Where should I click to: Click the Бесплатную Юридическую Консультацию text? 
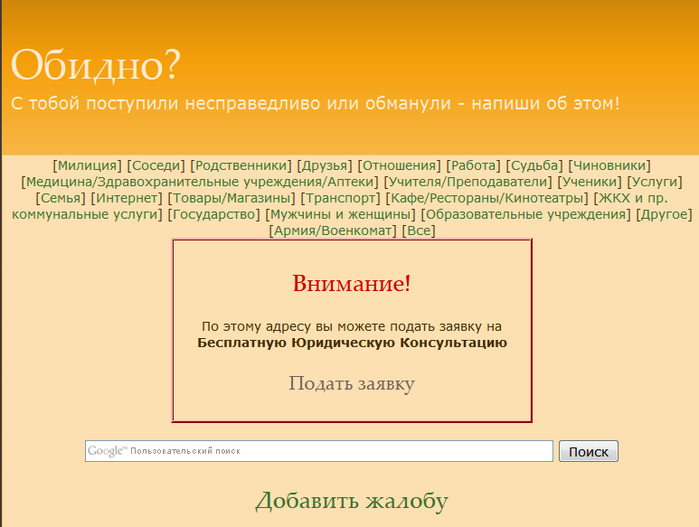352,343
